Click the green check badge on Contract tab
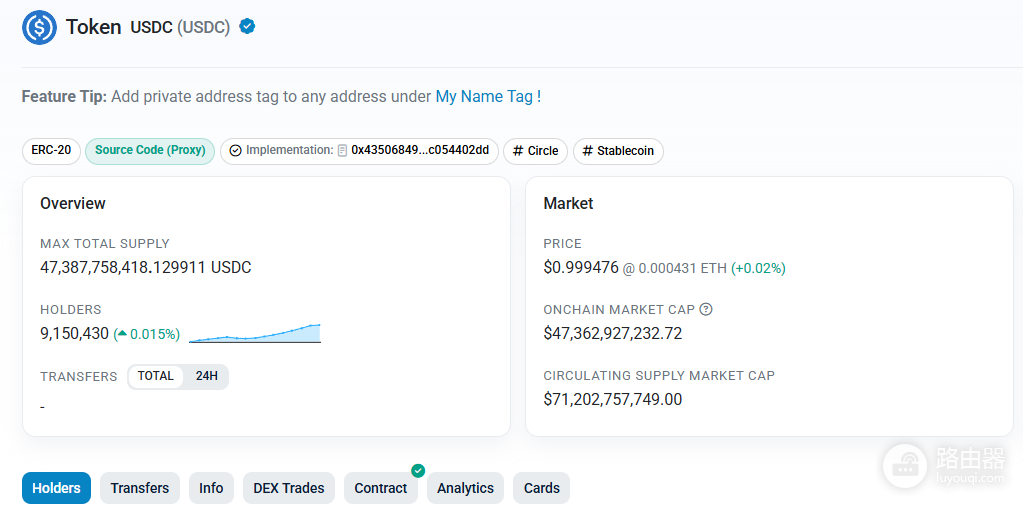The height and width of the screenshot is (506, 1023). (x=418, y=470)
